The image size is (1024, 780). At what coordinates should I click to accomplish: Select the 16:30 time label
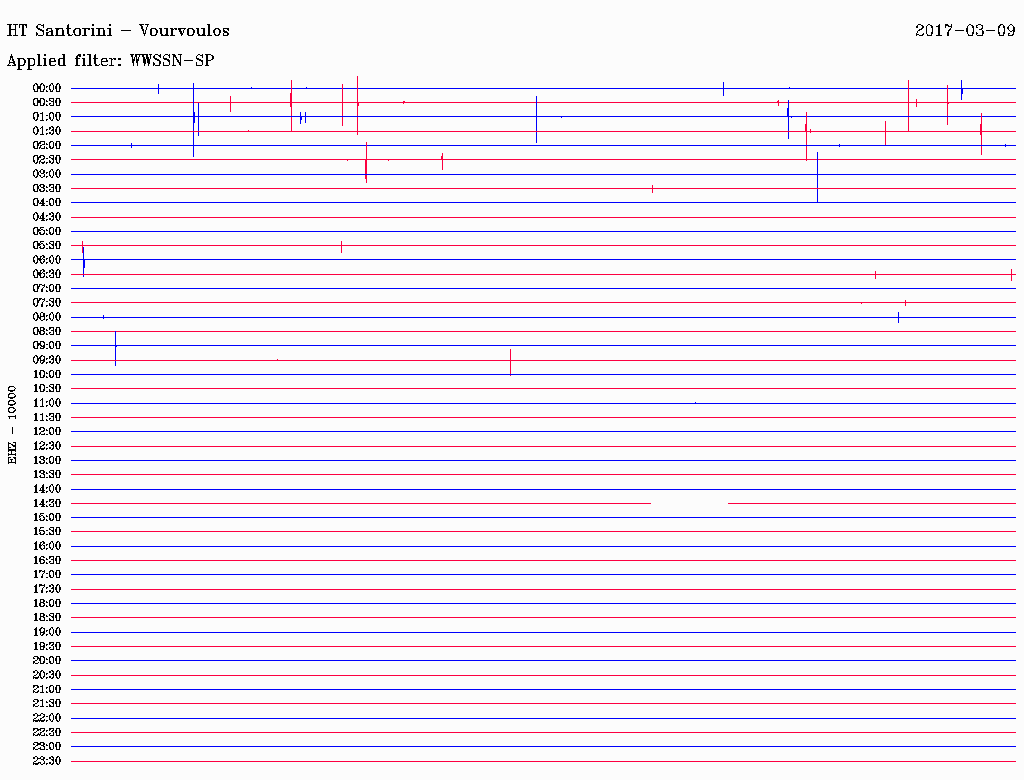[x=47, y=561]
